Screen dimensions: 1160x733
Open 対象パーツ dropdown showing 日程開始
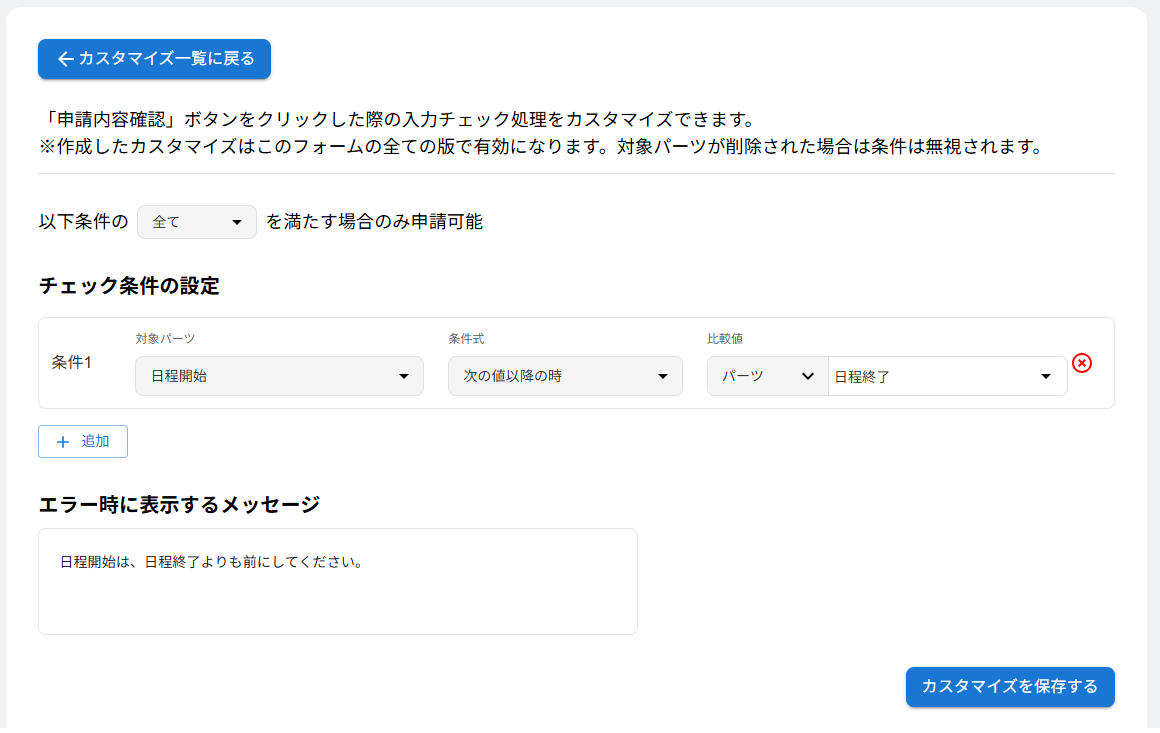(279, 376)
